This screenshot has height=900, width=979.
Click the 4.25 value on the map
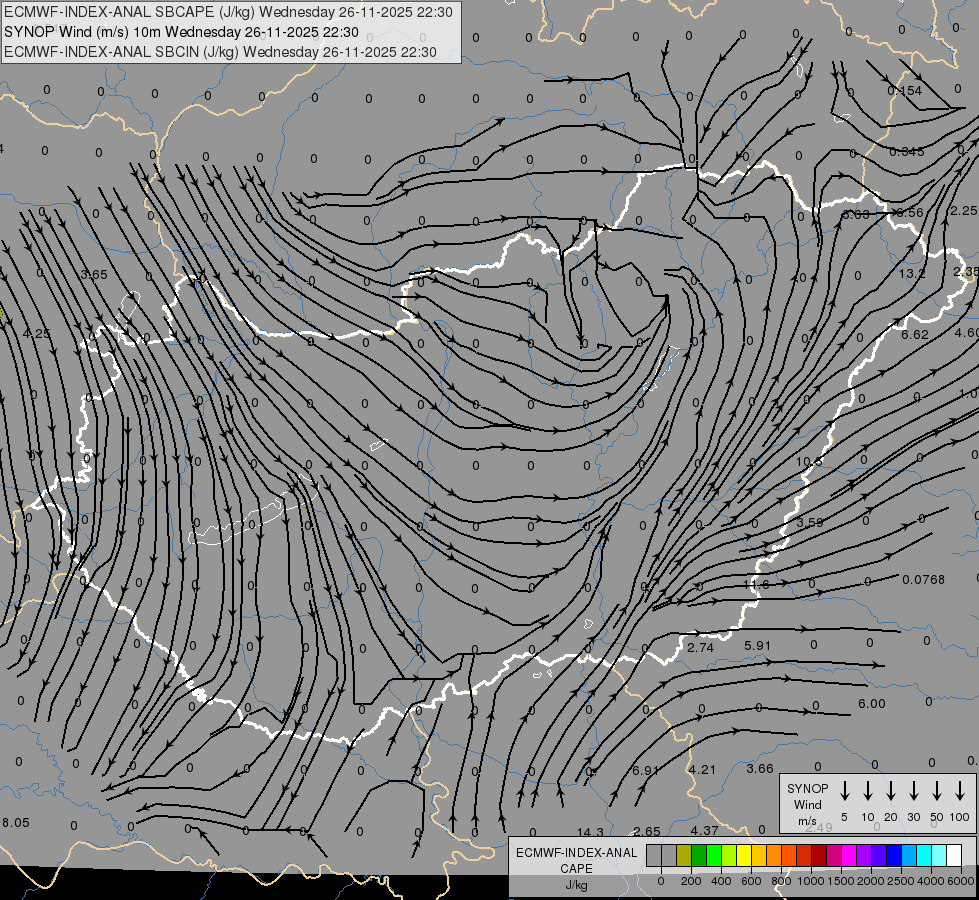pos(36,334)
